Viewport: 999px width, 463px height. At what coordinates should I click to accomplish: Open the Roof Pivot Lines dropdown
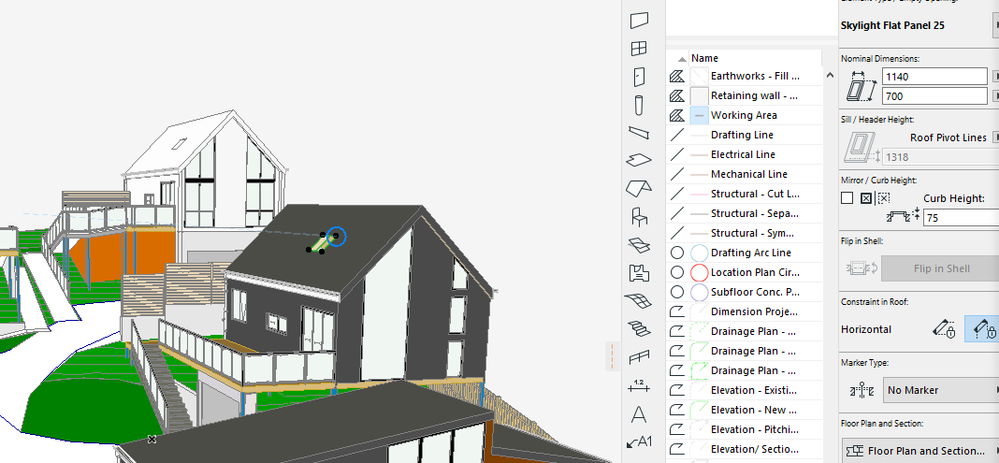[996, 138]
